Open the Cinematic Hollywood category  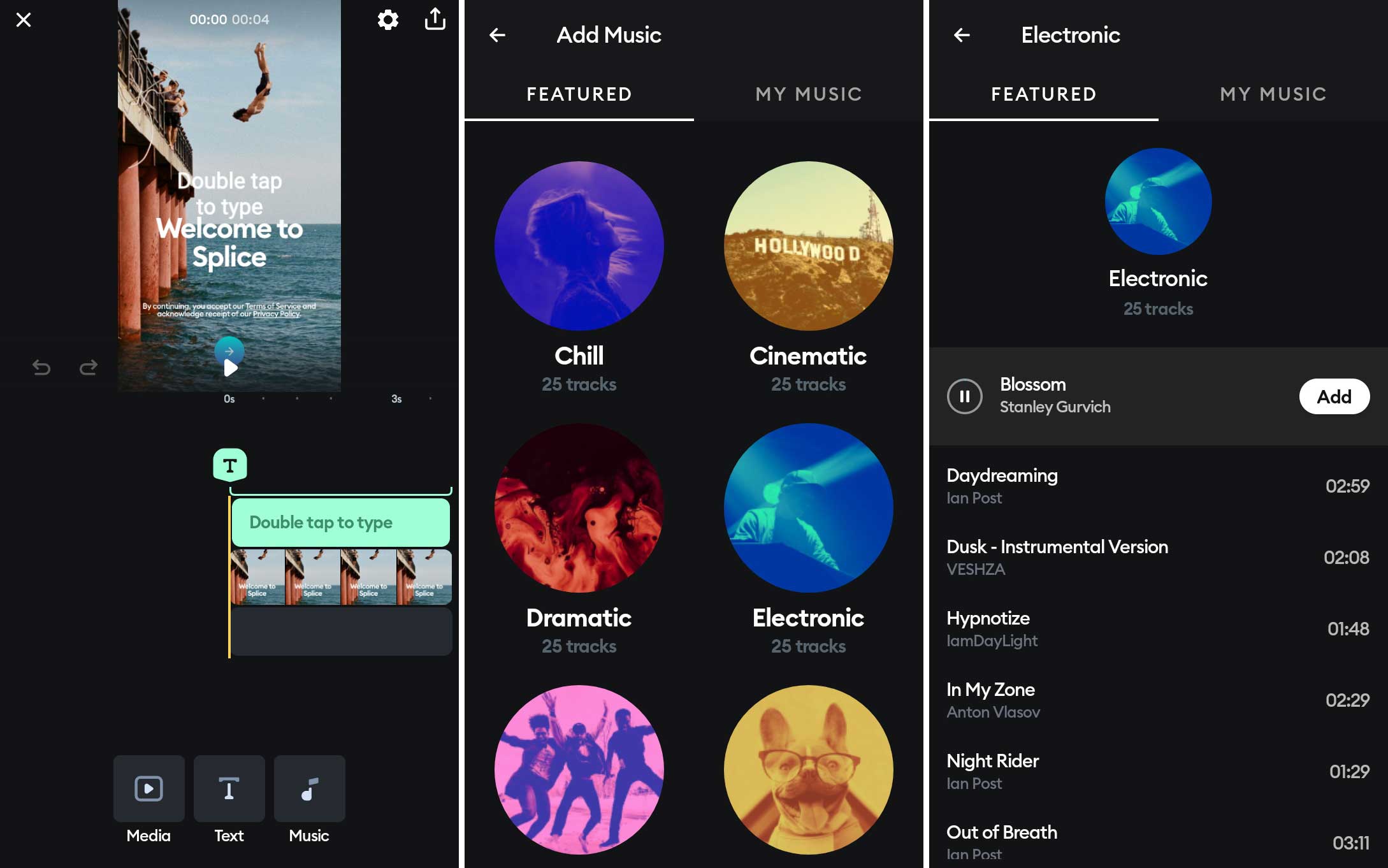[808, 278]
